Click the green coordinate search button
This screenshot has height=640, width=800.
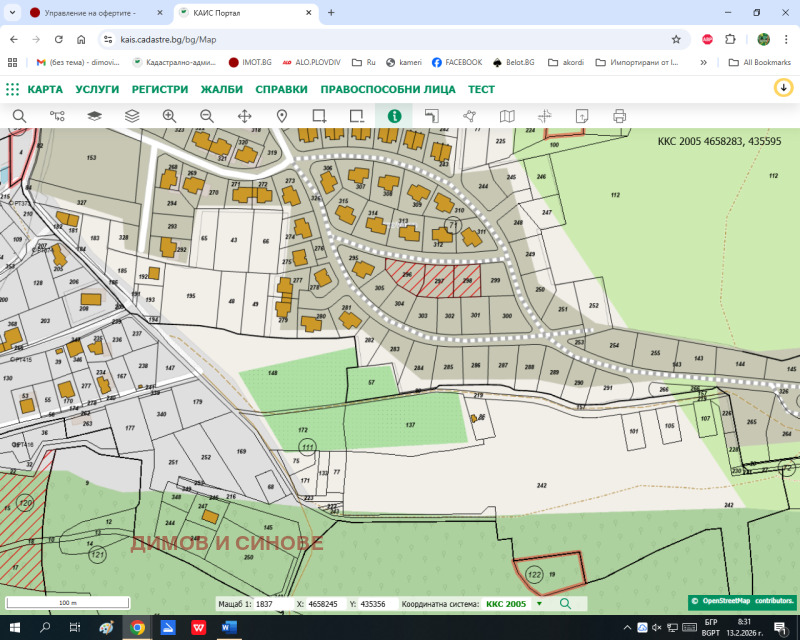(566, 603)
